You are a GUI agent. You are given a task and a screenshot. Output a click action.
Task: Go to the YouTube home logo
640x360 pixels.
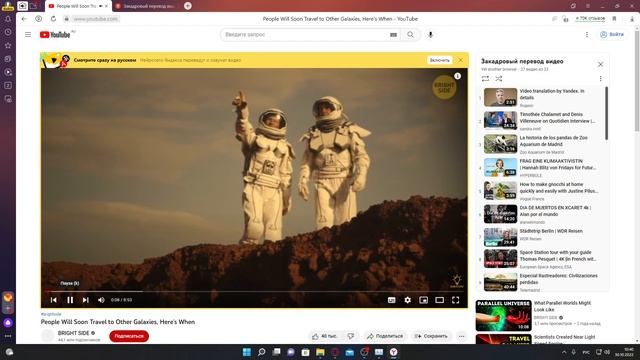tap(55, 35)
